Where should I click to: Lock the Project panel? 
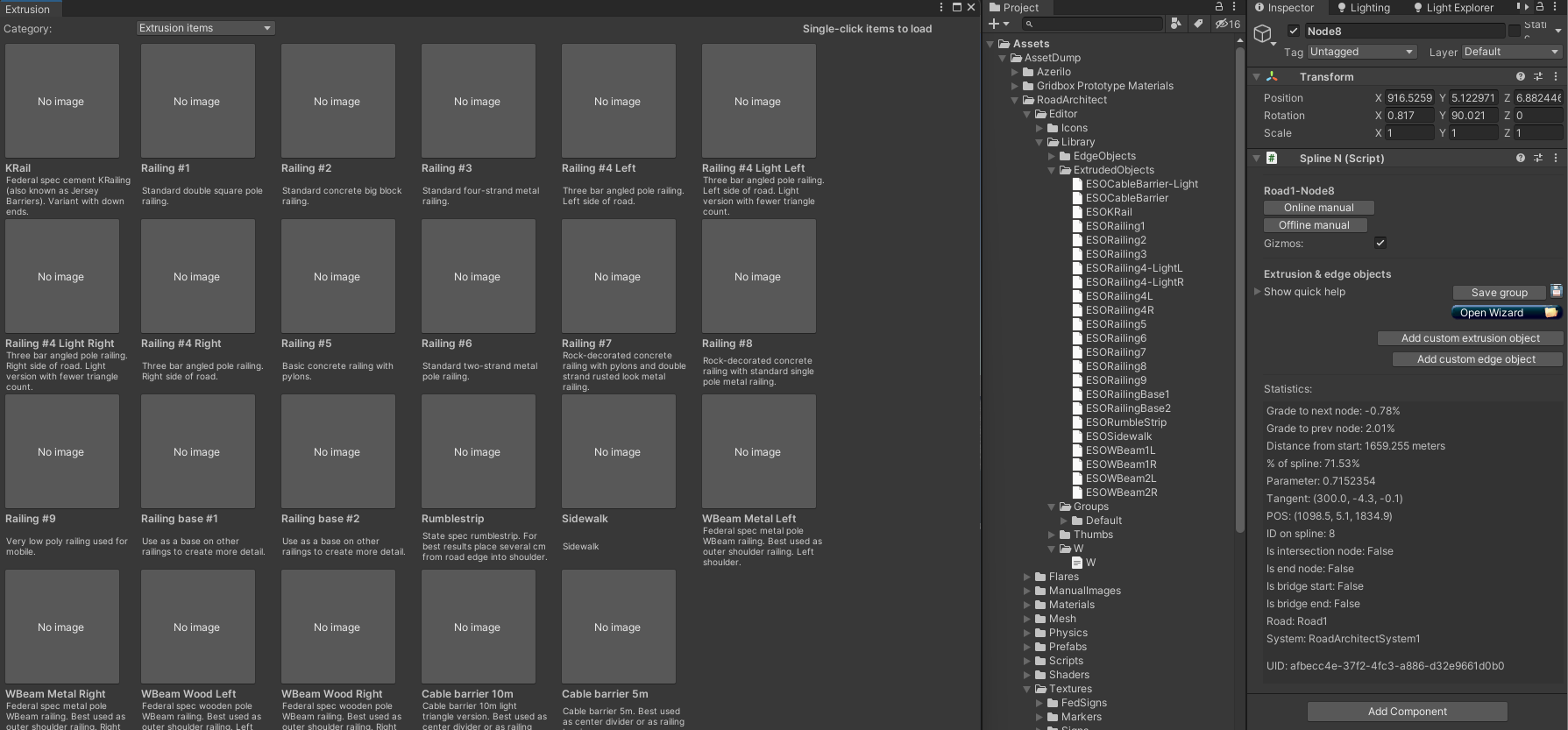(1218, 6)
